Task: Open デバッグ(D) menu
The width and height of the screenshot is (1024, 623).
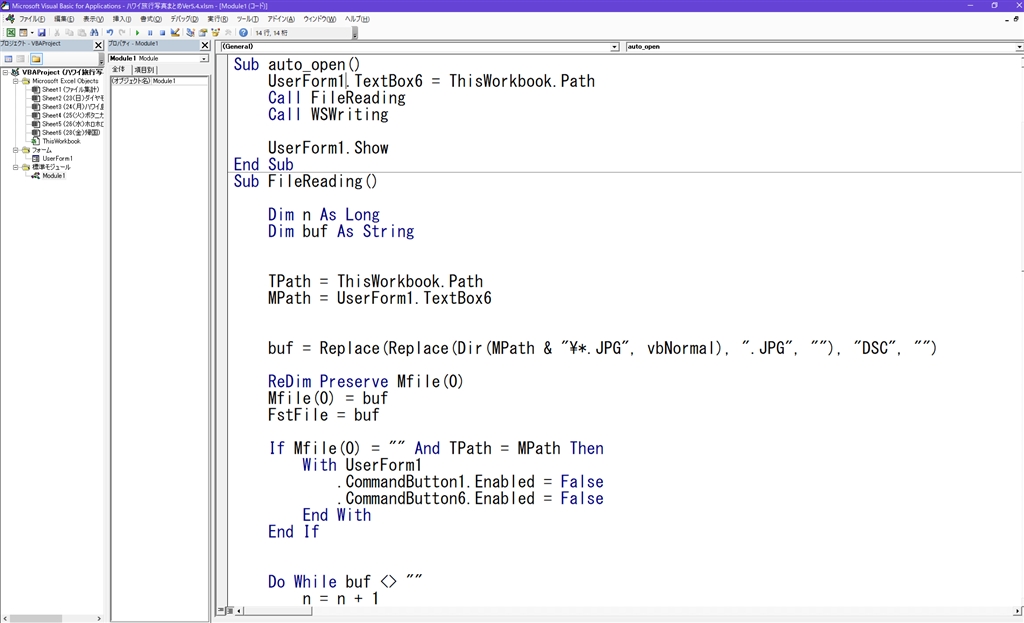Action: coord(184,19)
